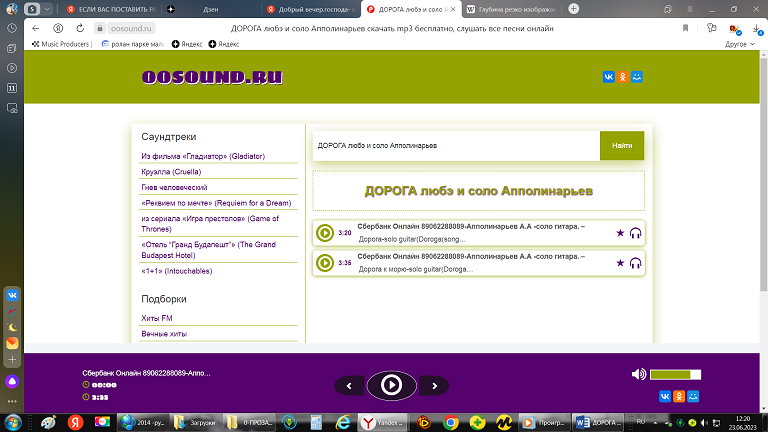Open the Windows Start button

(13, 423)
